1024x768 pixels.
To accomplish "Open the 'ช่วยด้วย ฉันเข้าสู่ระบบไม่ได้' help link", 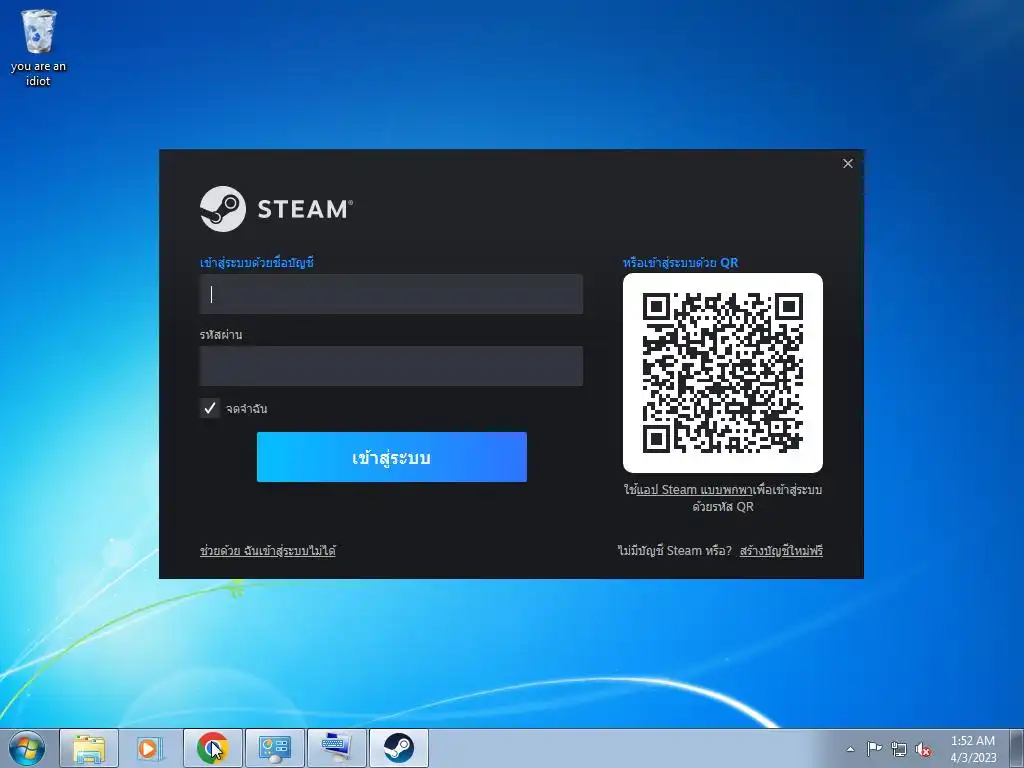I will [268, 551].
